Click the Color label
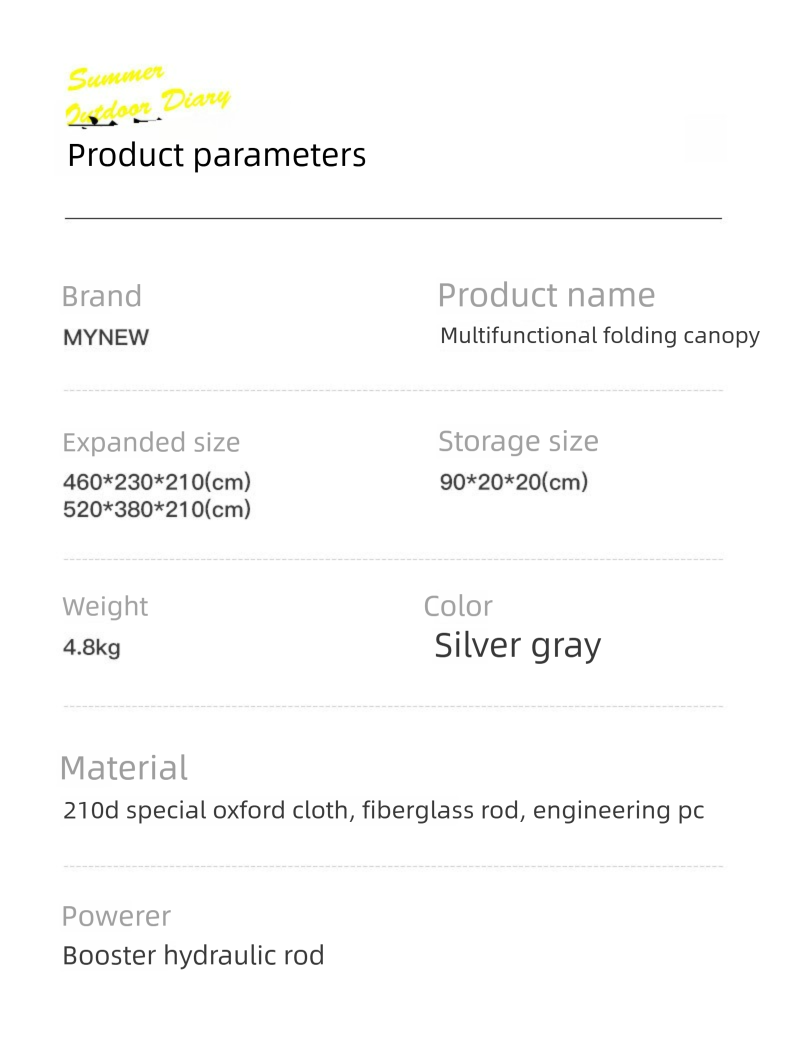The width and height of the screenshot is (790, 1044). click(458, 607)
